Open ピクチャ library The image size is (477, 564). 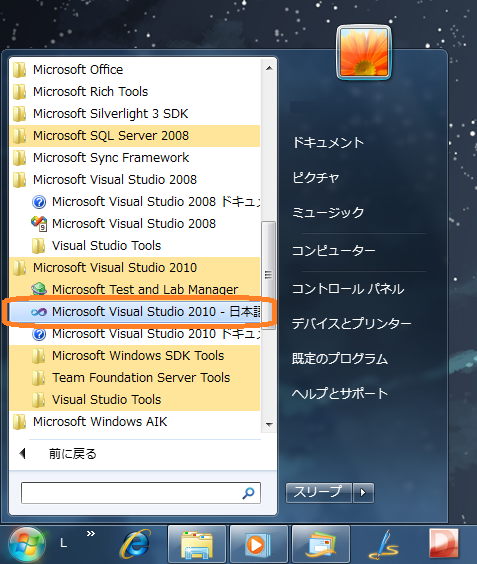click(x=315, y=178)
